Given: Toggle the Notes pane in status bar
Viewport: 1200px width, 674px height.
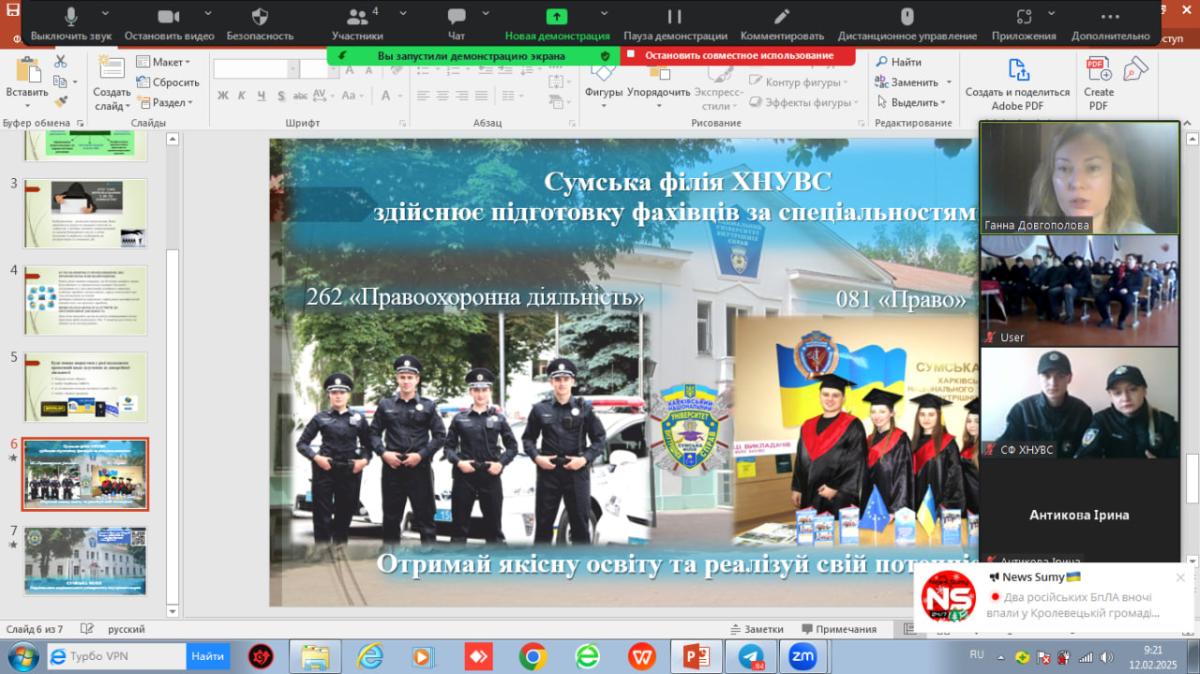Looking at the screenshot, I should 756,629.
